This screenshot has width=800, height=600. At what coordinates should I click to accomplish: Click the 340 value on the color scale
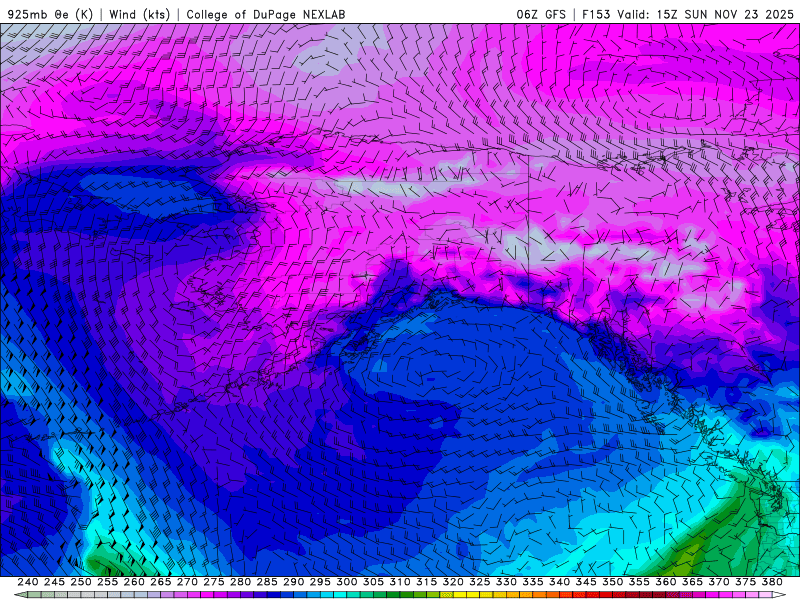tap(559, 582)
